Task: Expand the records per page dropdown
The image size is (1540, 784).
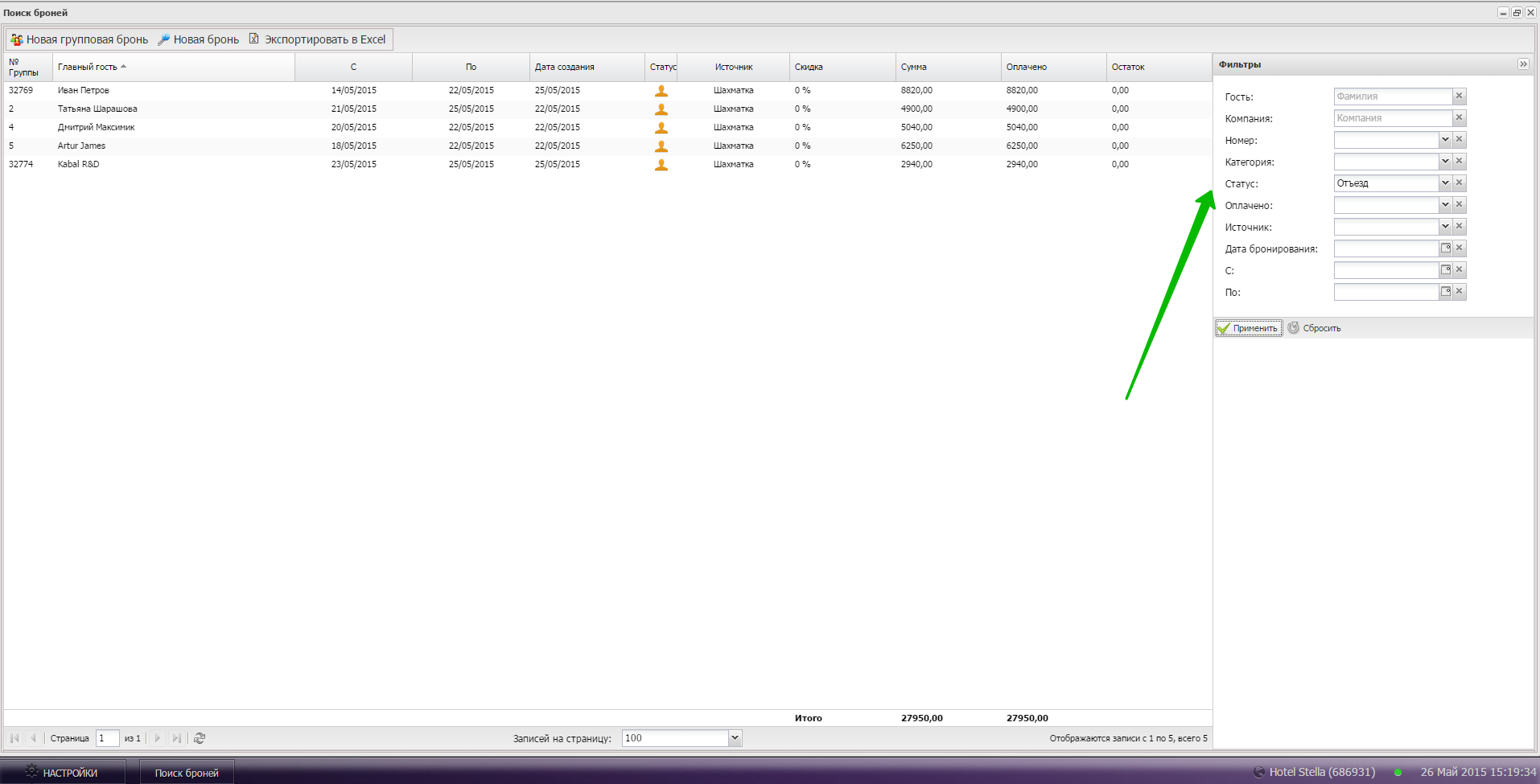Action: click(735, 738)
